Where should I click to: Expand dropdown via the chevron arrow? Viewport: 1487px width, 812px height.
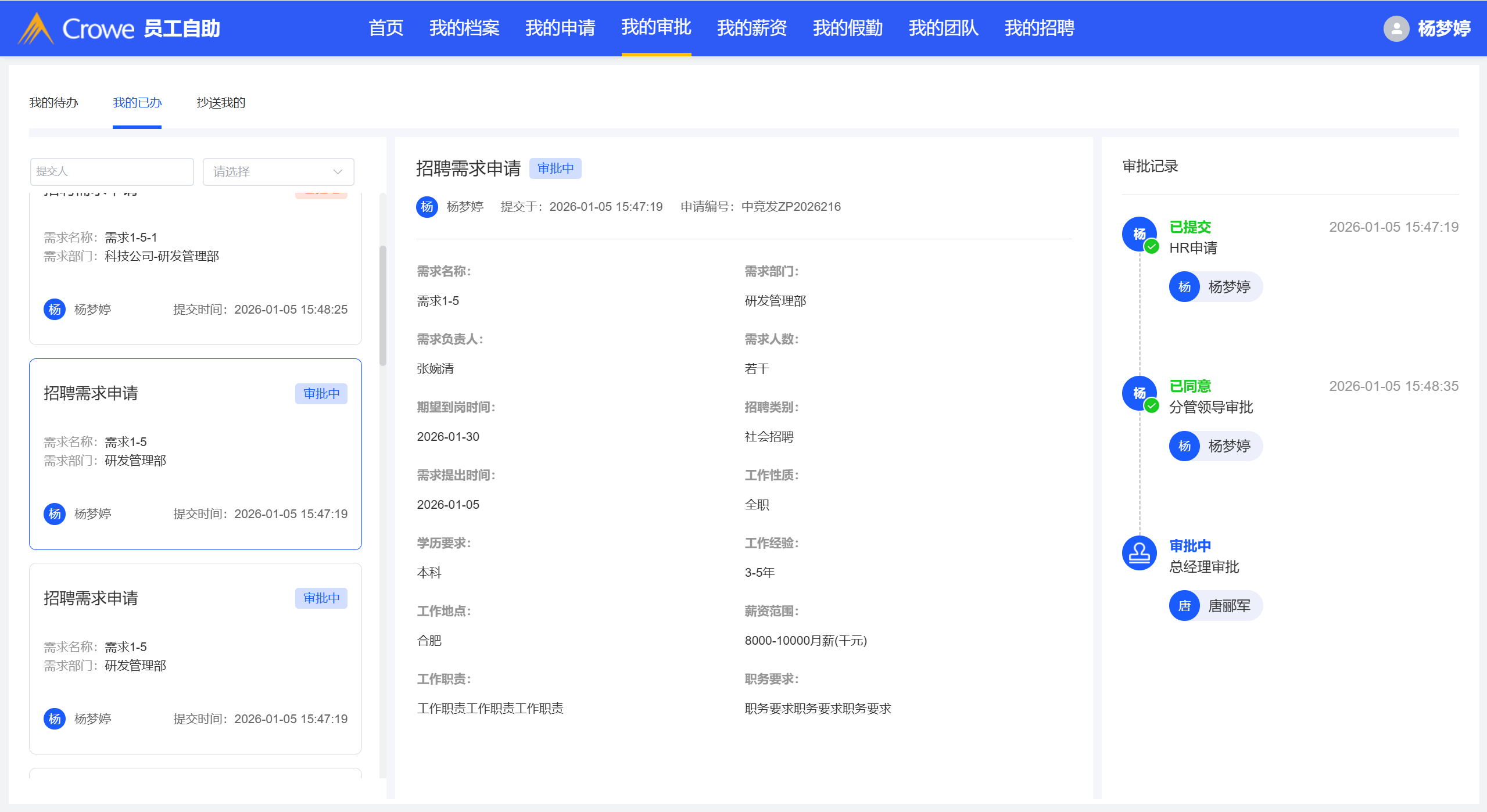click(338, 172)
